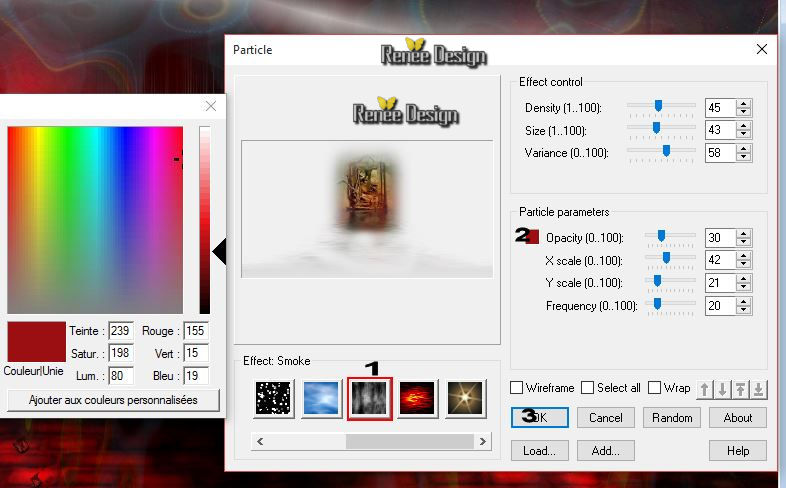
Task: Increase Size with the up spinner arrow
Action: pyautogui.click(x=744, y=126)
